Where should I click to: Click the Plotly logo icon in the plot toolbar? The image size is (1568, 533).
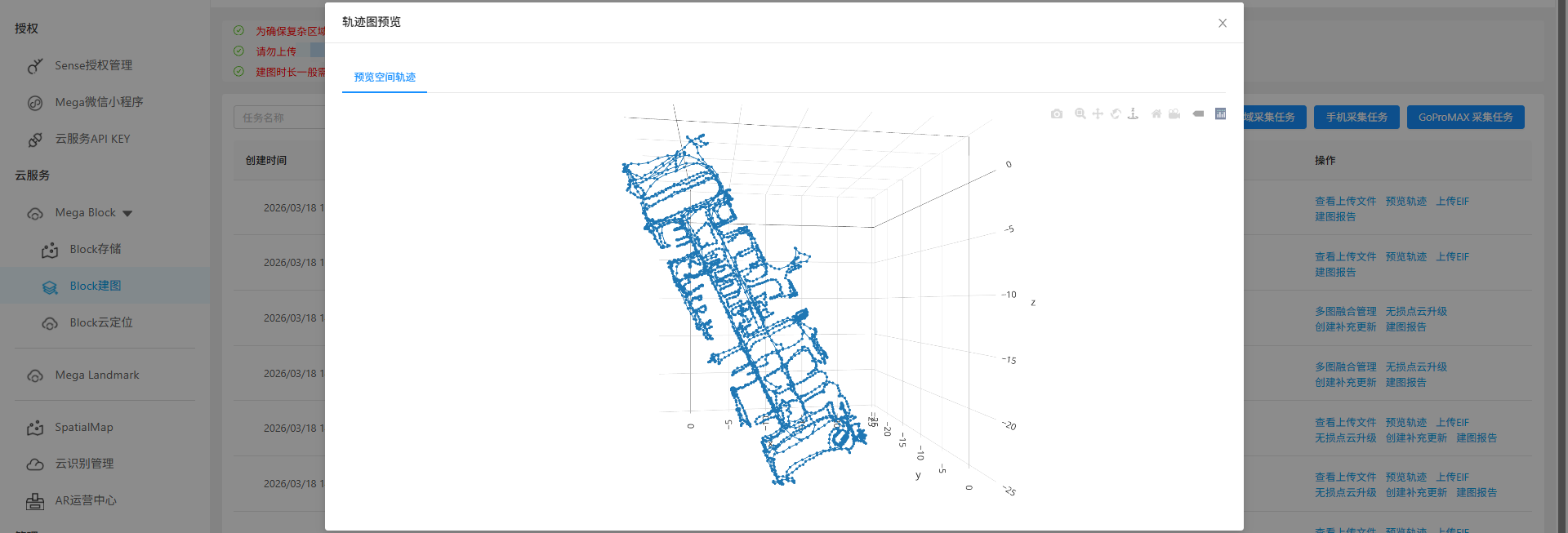(1220, 114)
